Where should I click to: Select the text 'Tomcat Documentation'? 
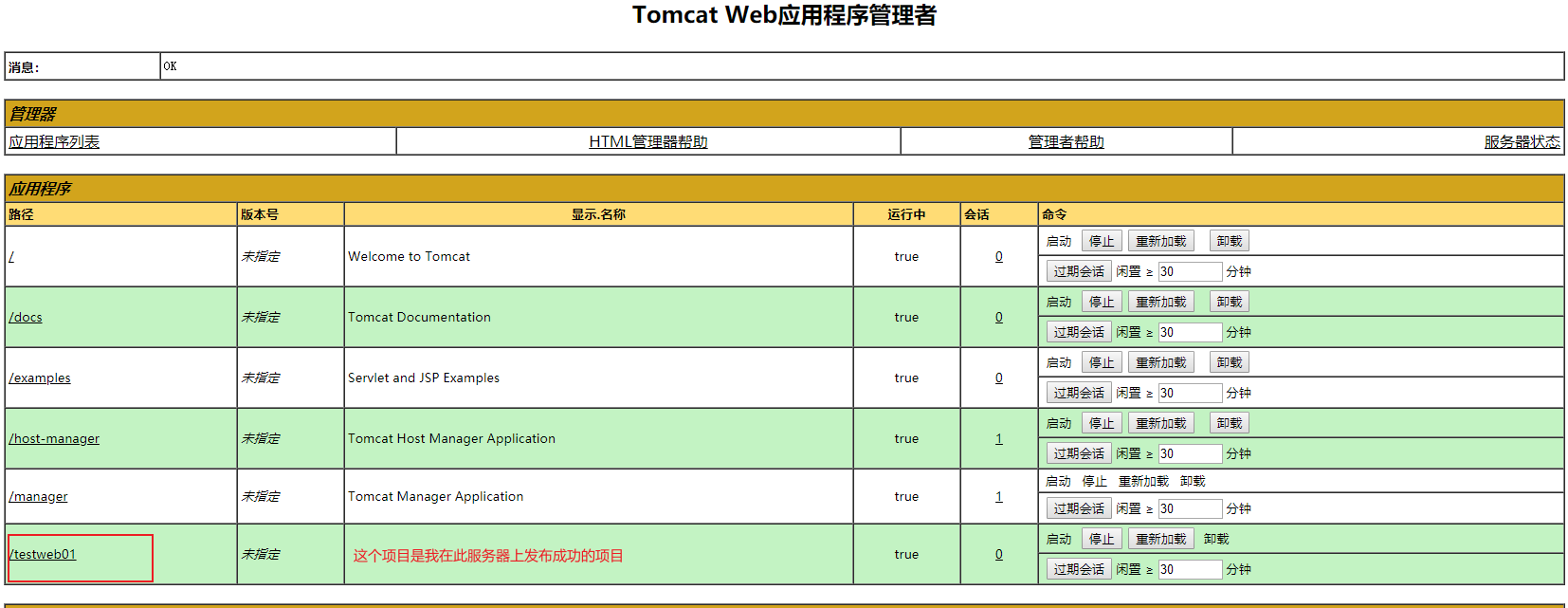pyautogui.click(x=419, y=317)
